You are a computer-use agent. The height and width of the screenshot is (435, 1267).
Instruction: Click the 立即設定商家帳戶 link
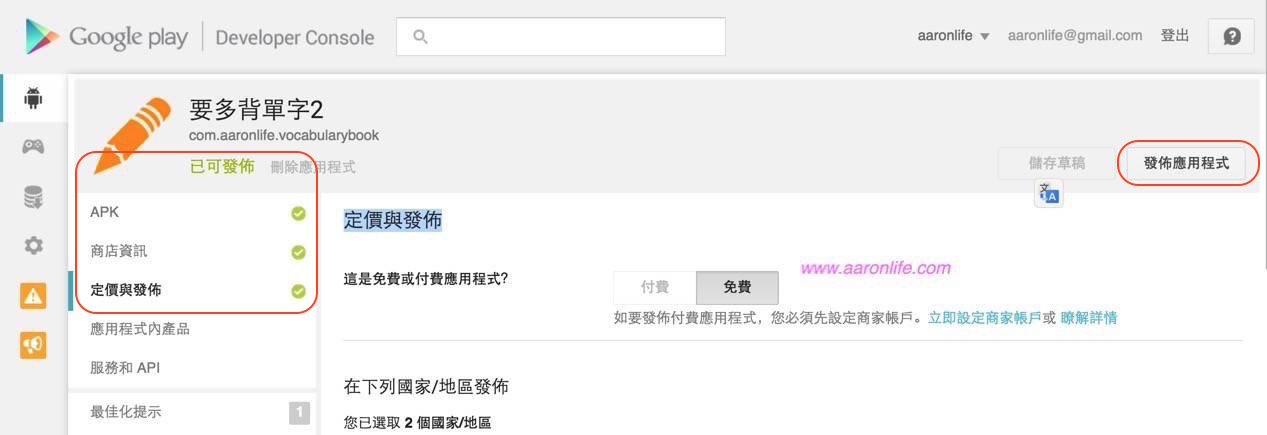[983, 318]
